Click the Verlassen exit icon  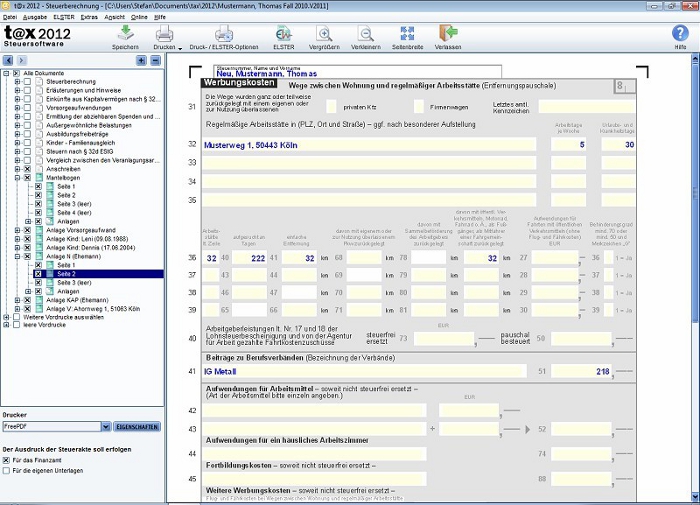click(x=448, y=33)
